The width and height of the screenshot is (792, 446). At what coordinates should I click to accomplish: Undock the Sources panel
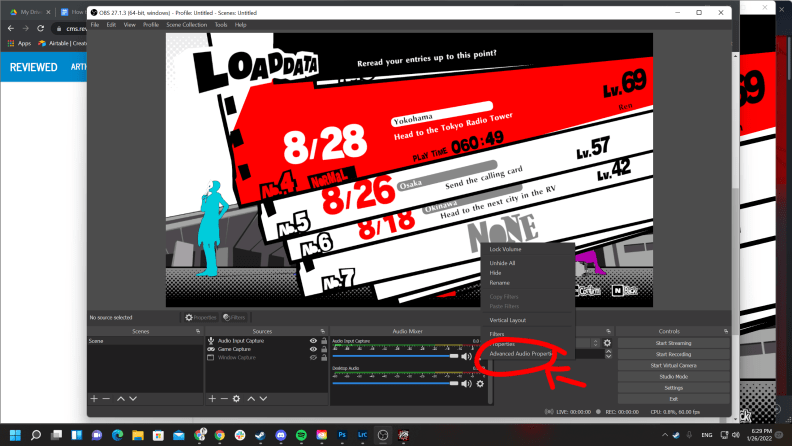[x=323, y=331]
